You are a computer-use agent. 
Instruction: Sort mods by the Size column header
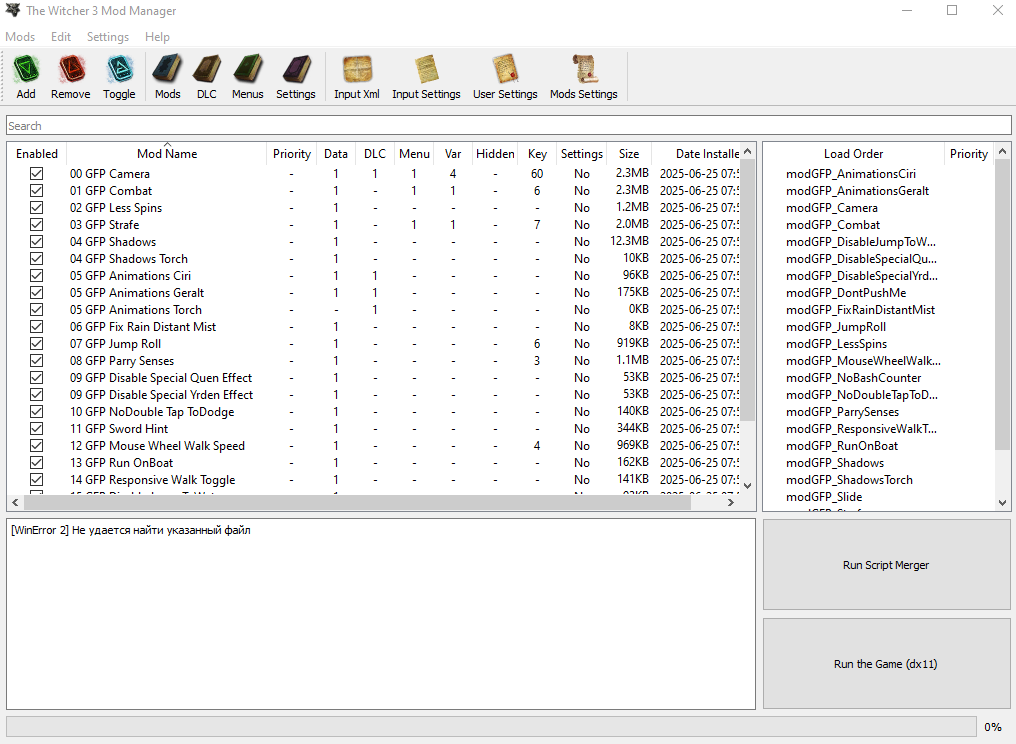[x=629, y=154]
